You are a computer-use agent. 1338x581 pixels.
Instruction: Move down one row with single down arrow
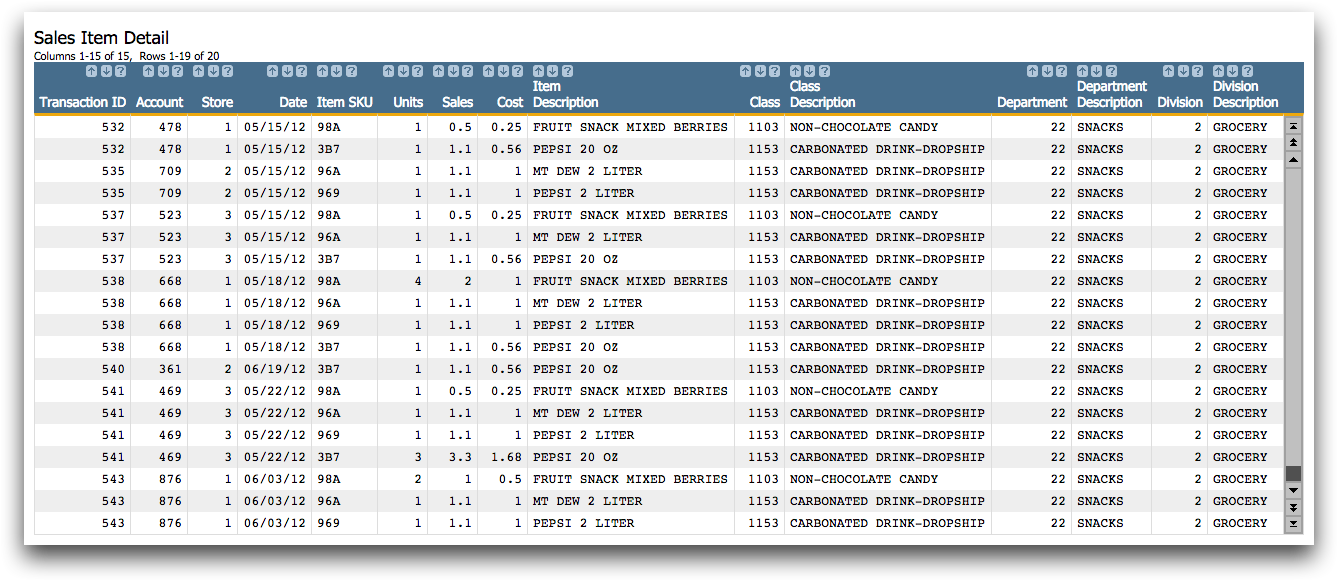(1293, 490)
